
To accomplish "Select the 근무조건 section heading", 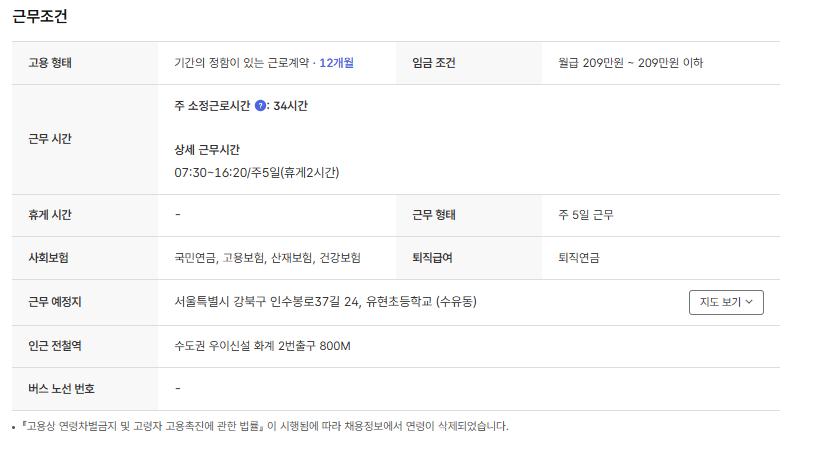I will (x=40, y=16).
